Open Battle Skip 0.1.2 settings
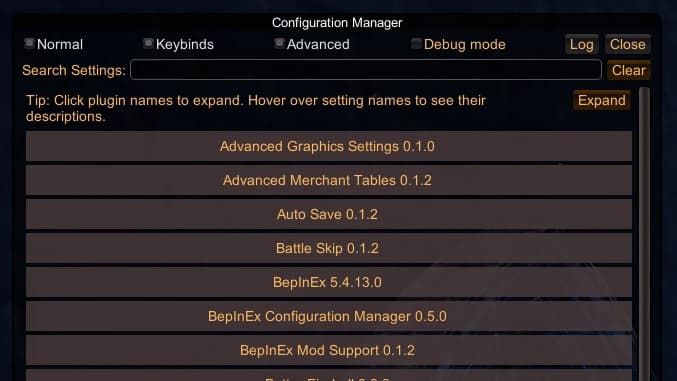 coord(329,248)
